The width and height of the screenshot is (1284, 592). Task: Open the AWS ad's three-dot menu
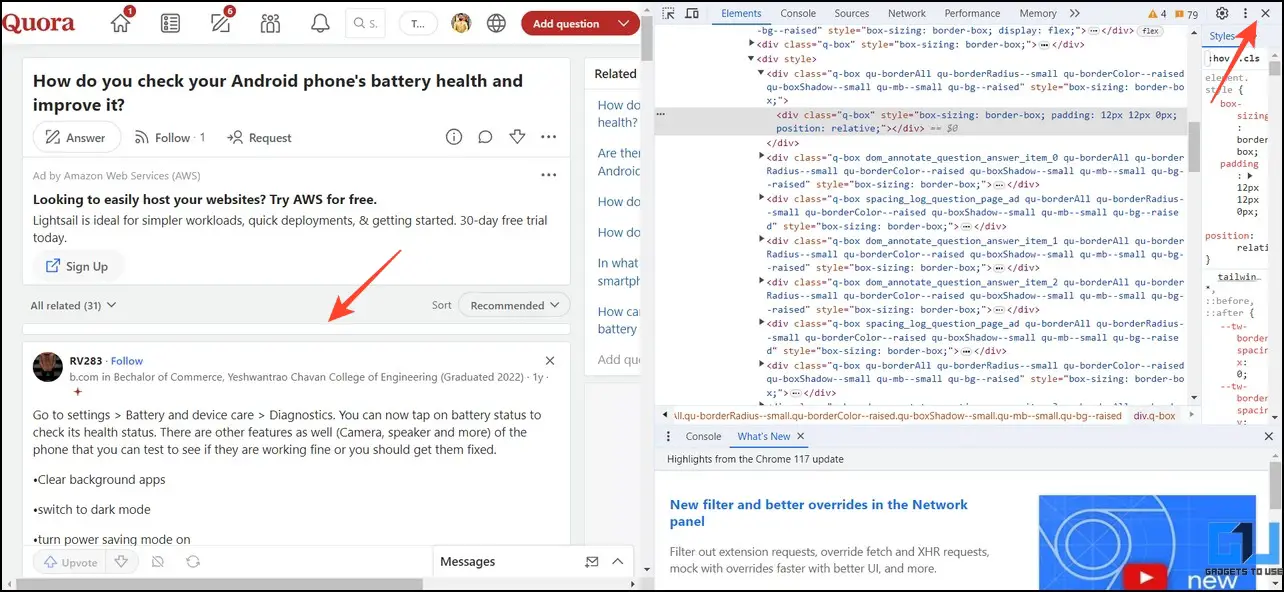(549, 175)
